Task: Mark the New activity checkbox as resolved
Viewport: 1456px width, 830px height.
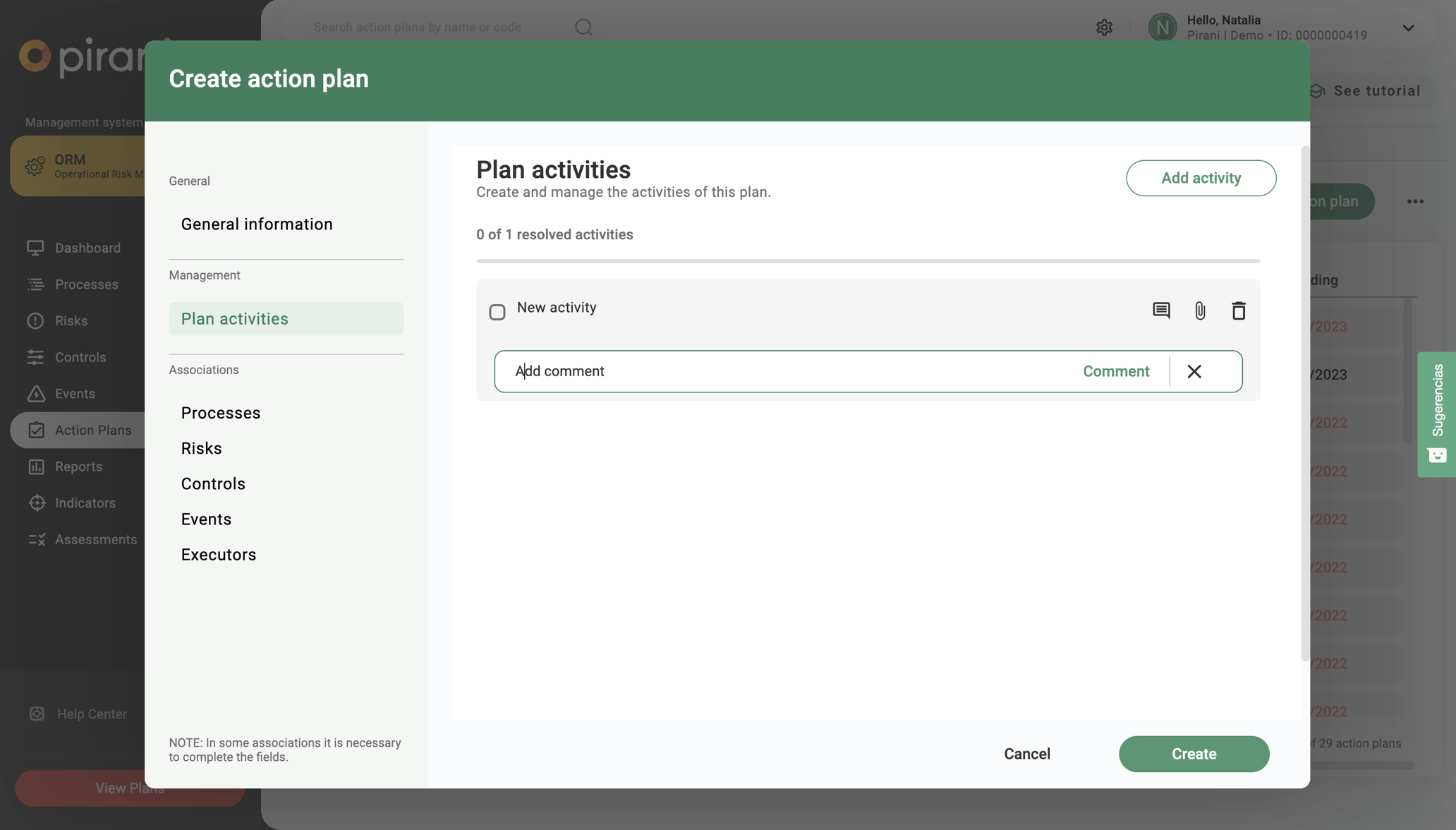Action: pos(497,311)
